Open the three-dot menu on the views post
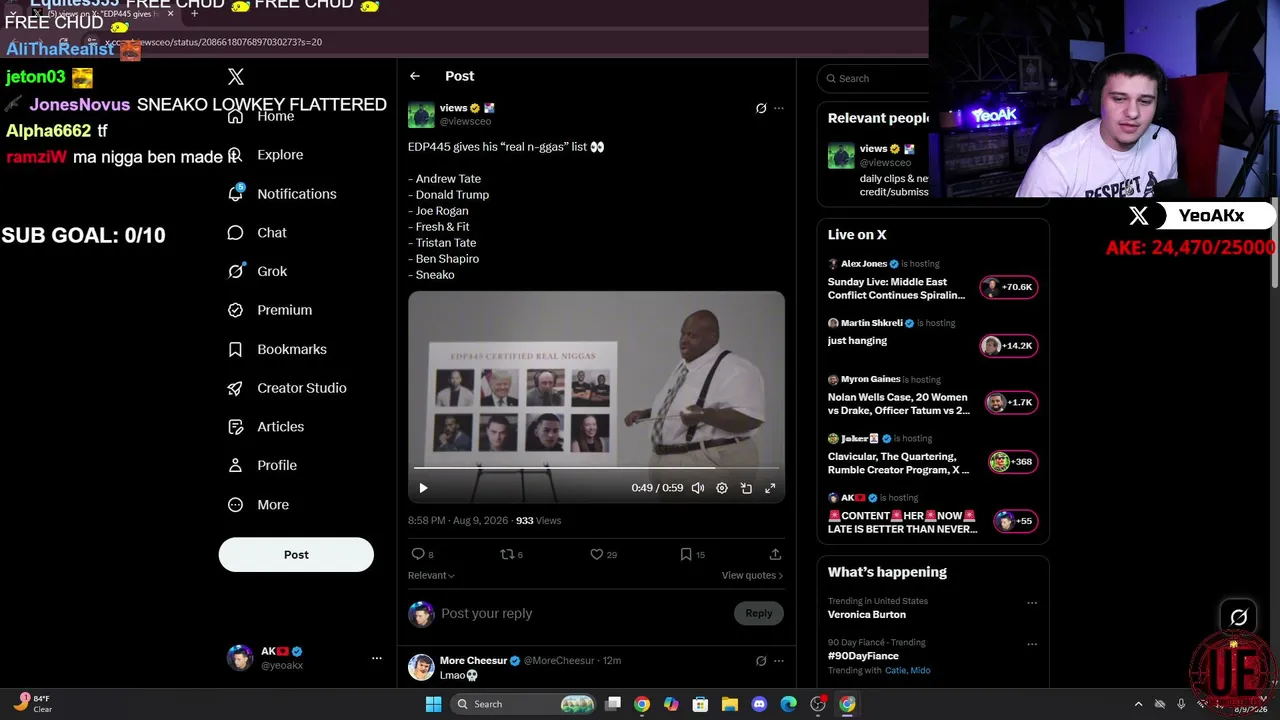 (x=779, y=108)
